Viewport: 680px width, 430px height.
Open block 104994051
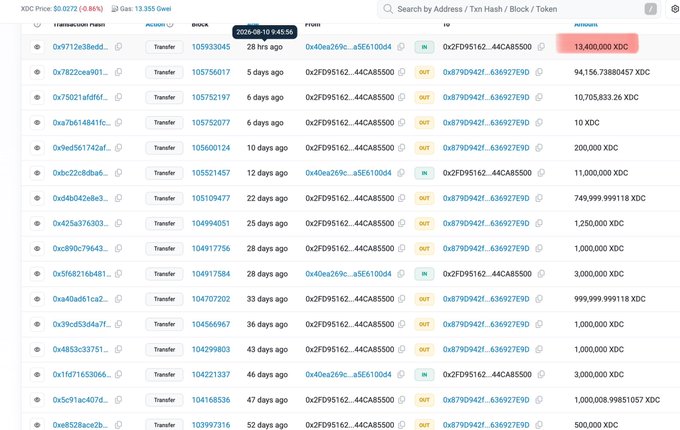[x=211, y=223]
